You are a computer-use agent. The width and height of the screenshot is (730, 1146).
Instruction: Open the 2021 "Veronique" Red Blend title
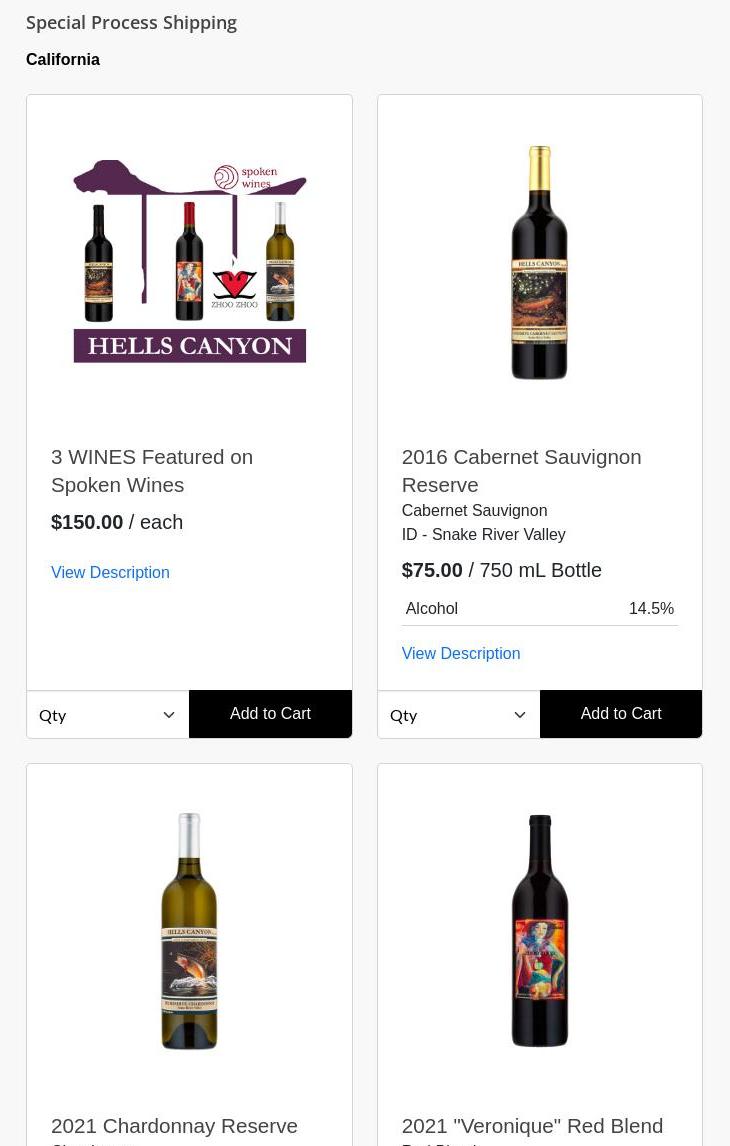(x=532, y=1125)
